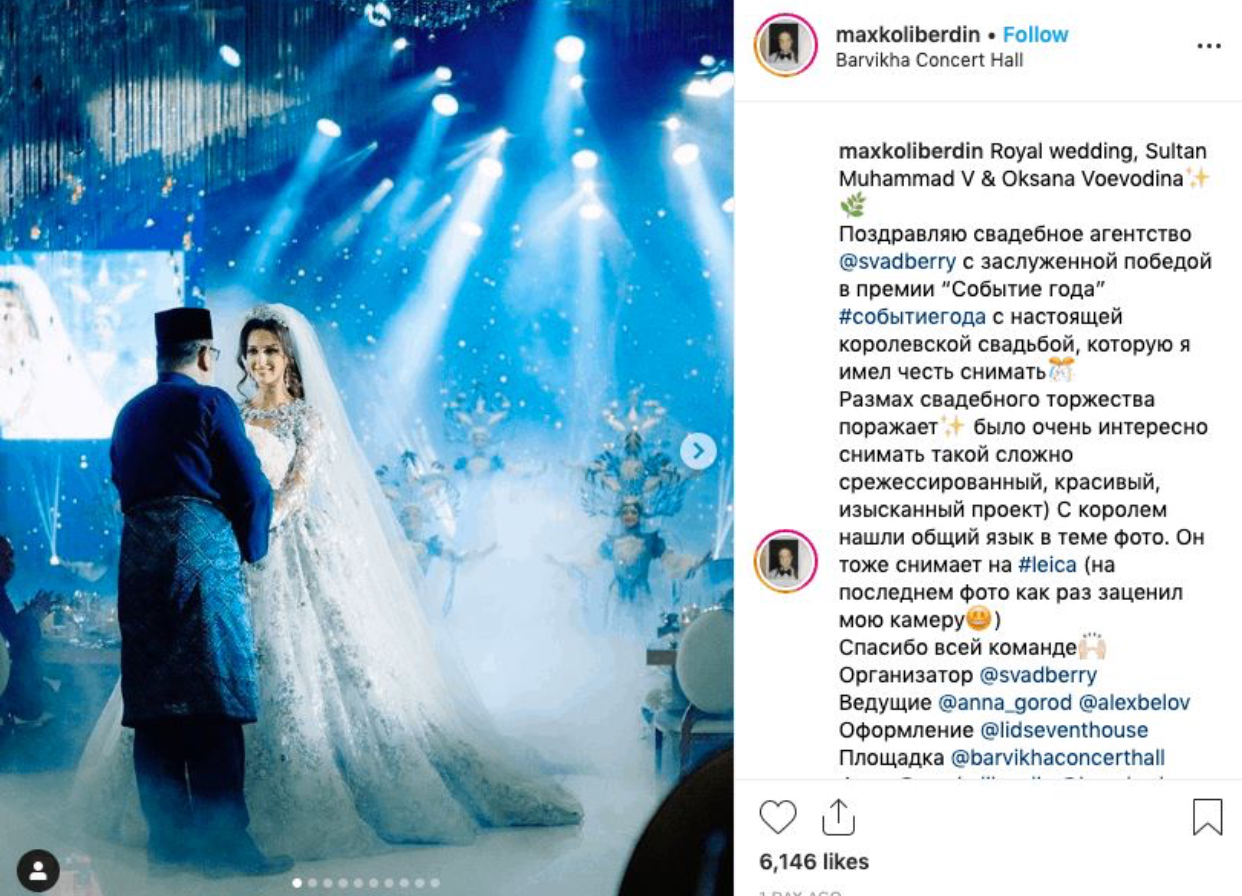This screenshot has width=1242, height=896.
Task: Show tagged people via the person icon
Action: (x=38, y=870)
